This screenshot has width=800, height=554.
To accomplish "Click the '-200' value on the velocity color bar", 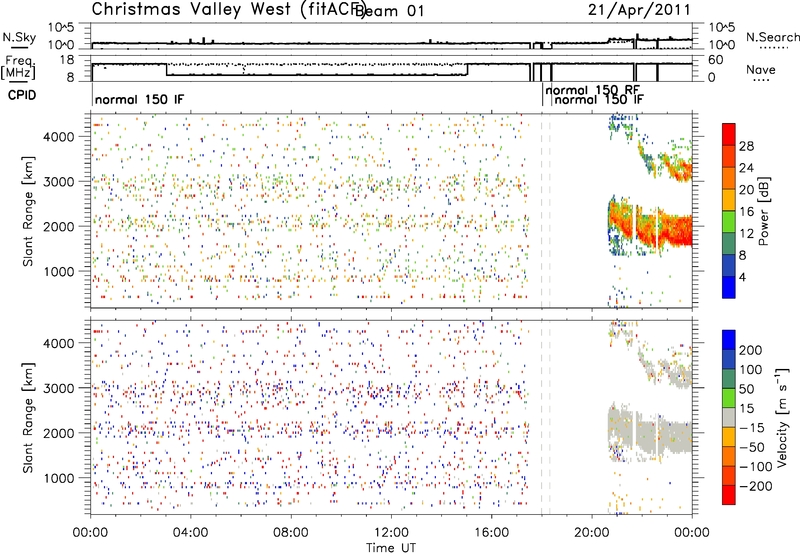I will point(755,486).
